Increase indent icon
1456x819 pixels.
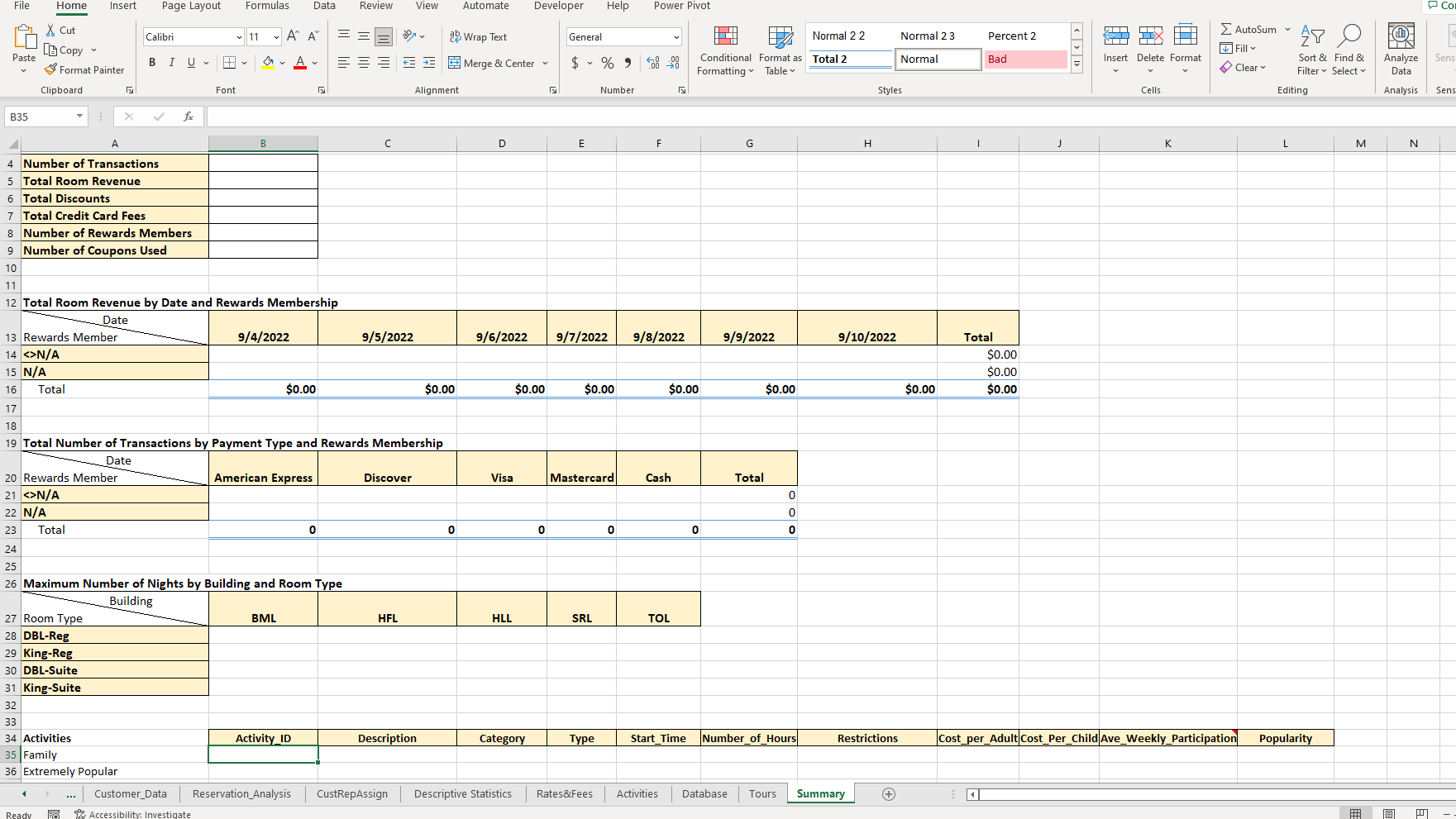pos(429,63)
